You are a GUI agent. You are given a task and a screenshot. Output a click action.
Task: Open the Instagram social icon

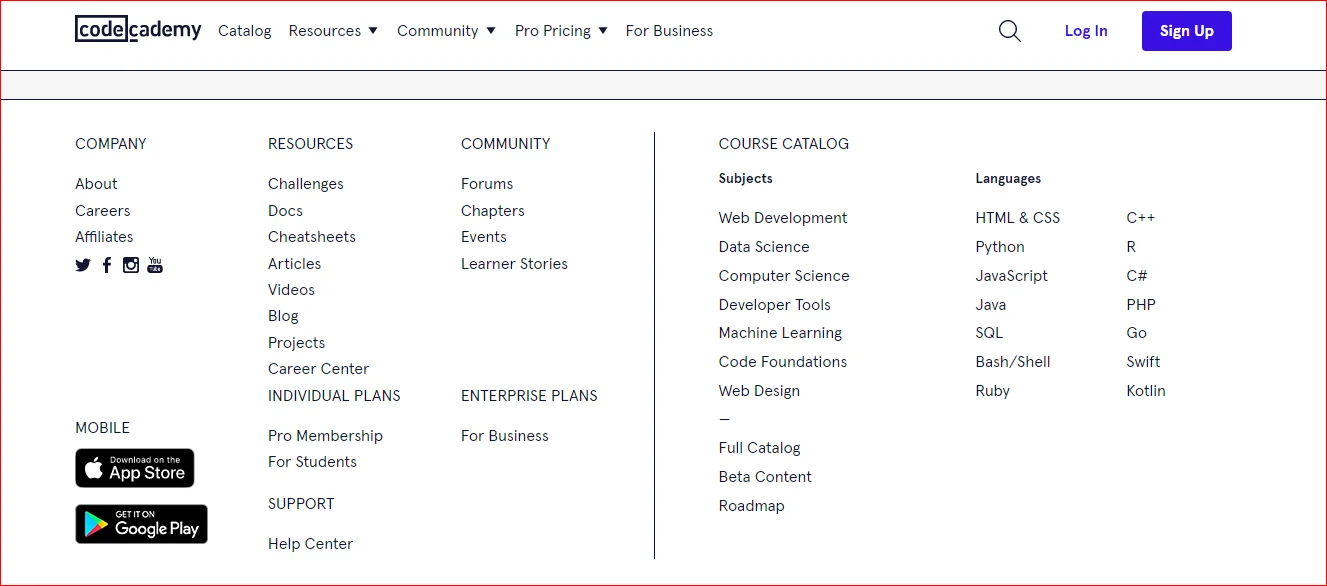click(x=131, y=265)
